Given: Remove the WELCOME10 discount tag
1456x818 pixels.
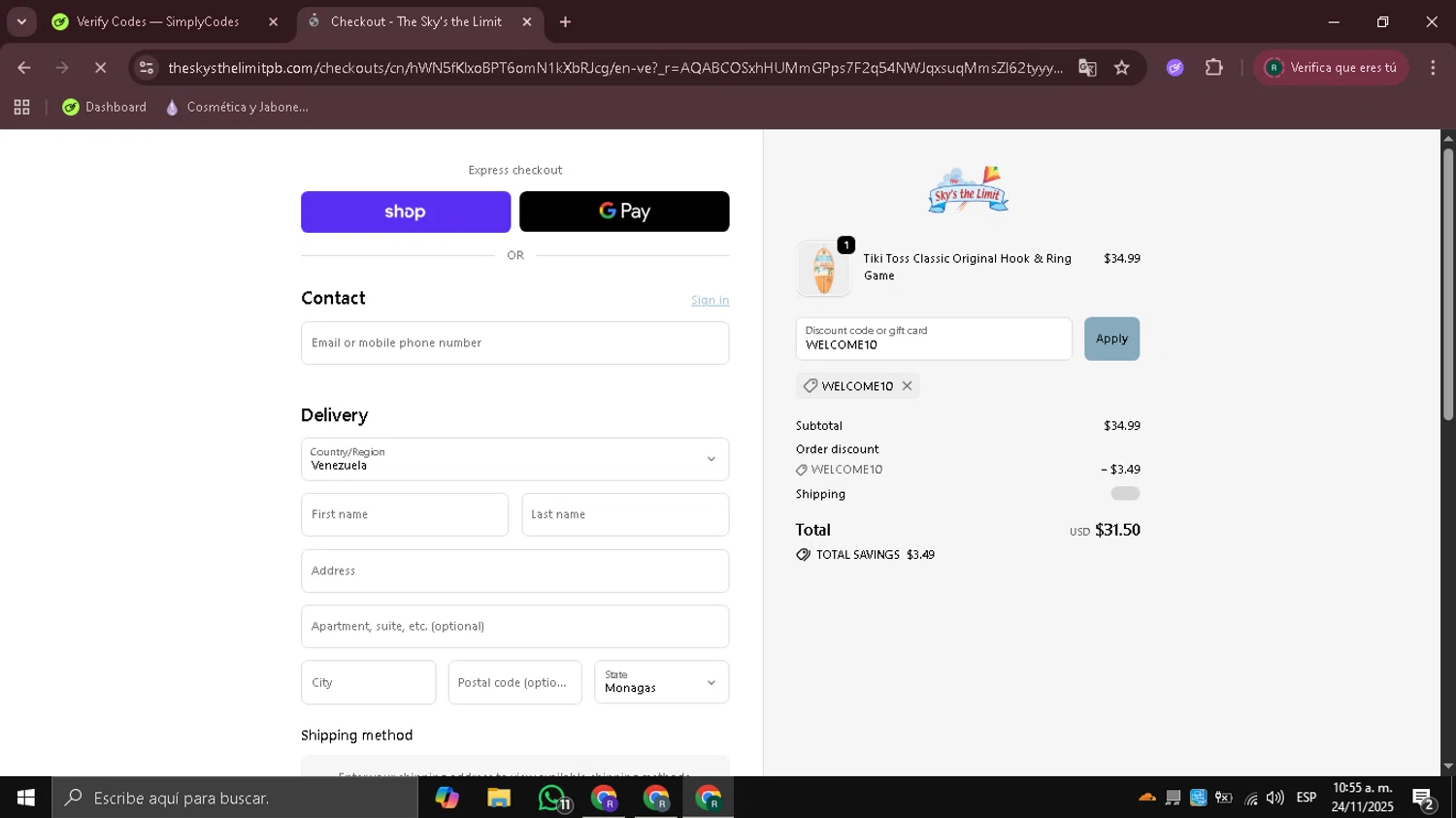Looking at the screenshot, I should point(907,386).
